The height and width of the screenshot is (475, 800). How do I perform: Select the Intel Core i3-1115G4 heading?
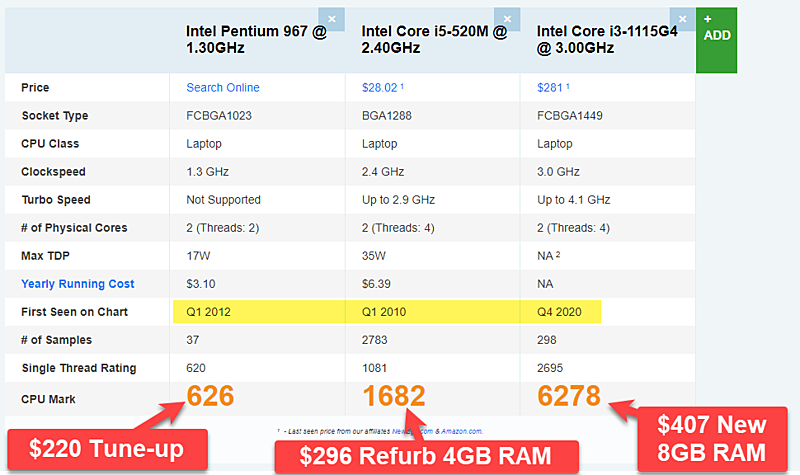point(607,39)
